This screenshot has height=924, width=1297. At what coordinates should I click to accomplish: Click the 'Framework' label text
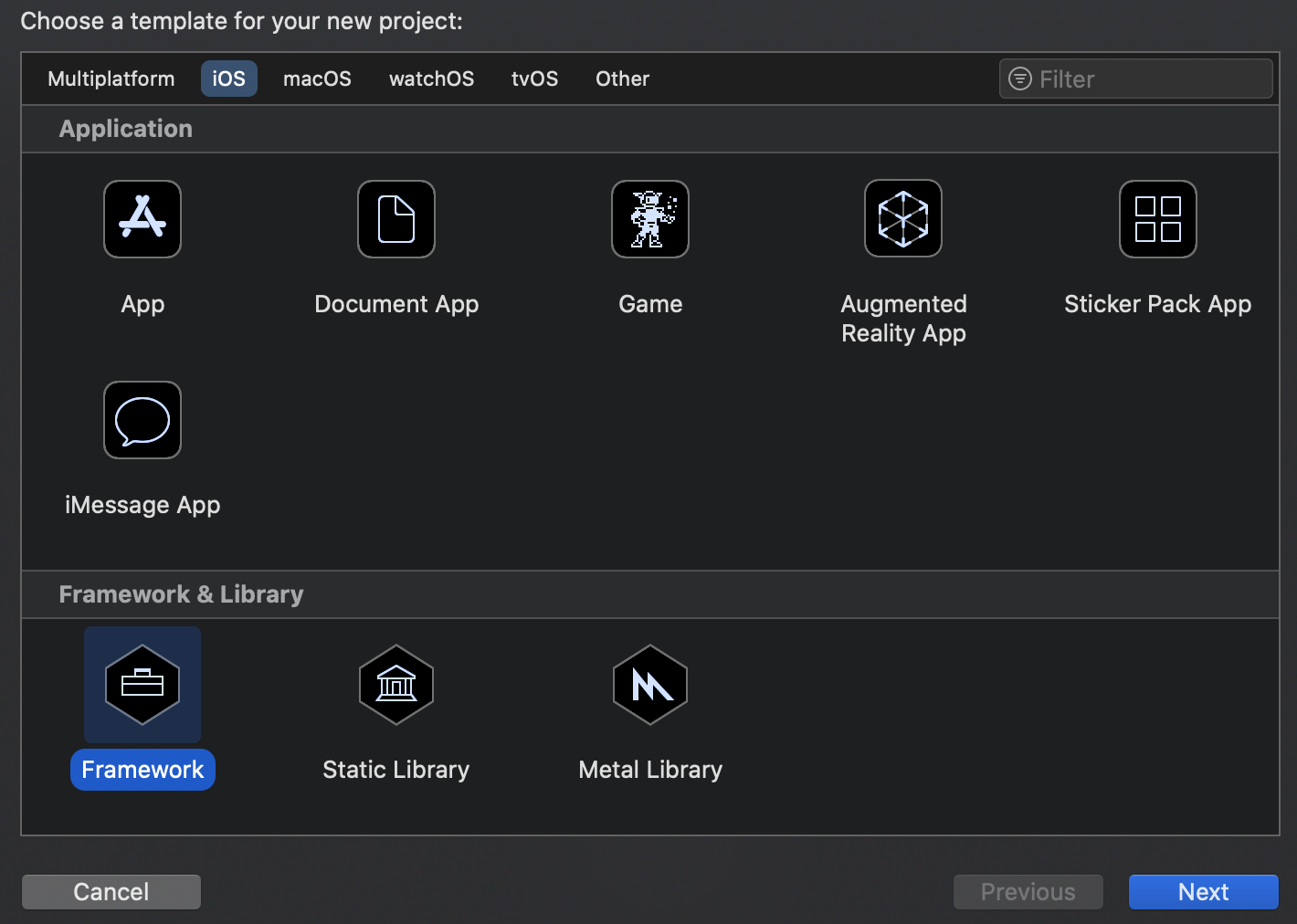[x=142, y=770]
